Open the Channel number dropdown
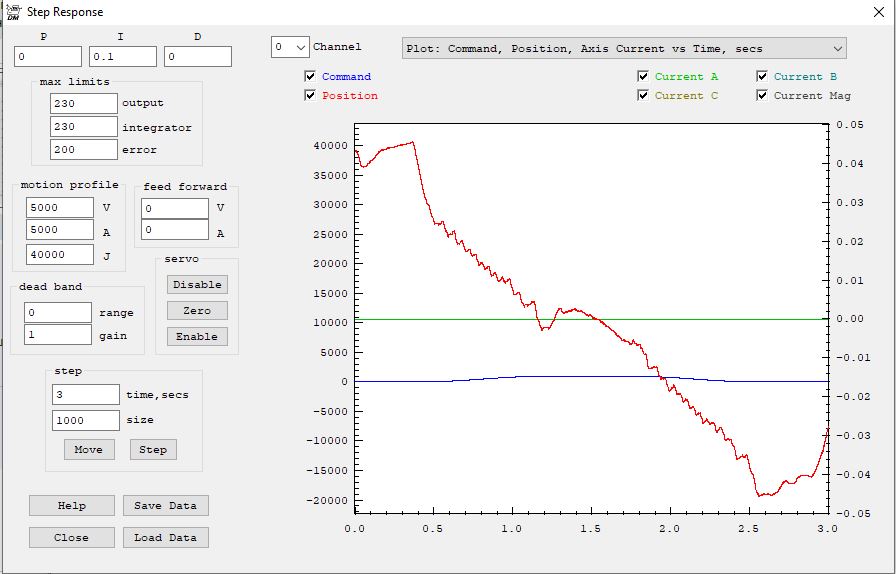This screenshot has height=574, width=896. pyautogui.click(x=290, y=47)
